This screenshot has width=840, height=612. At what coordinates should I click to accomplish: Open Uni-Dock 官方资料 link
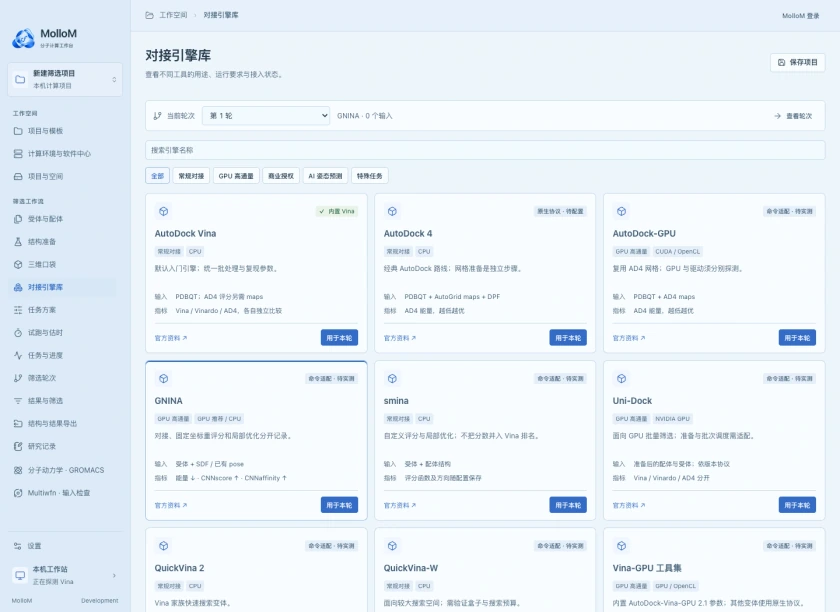[x=629, y=505]
